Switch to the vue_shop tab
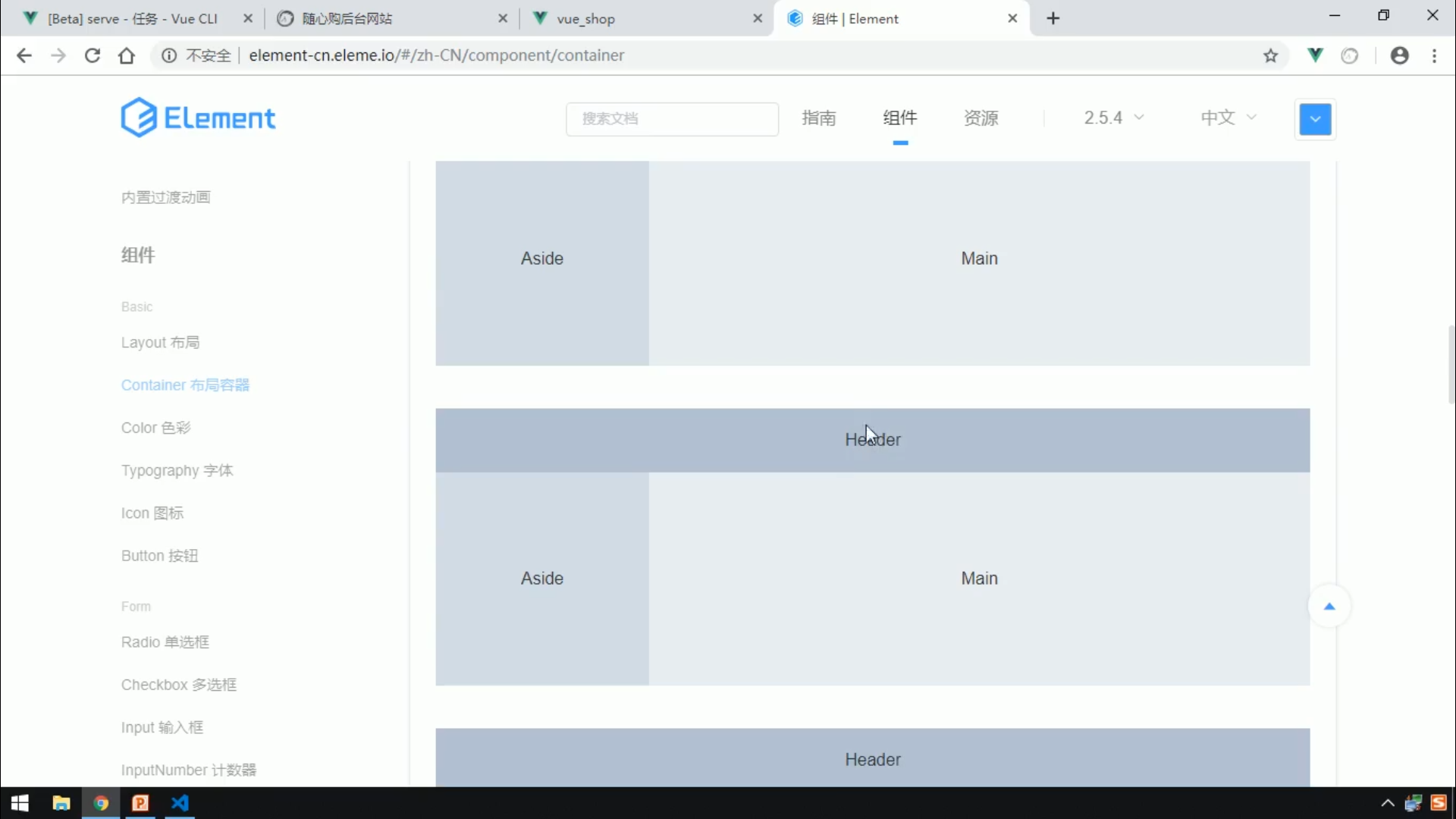 [x=637, y=18]
